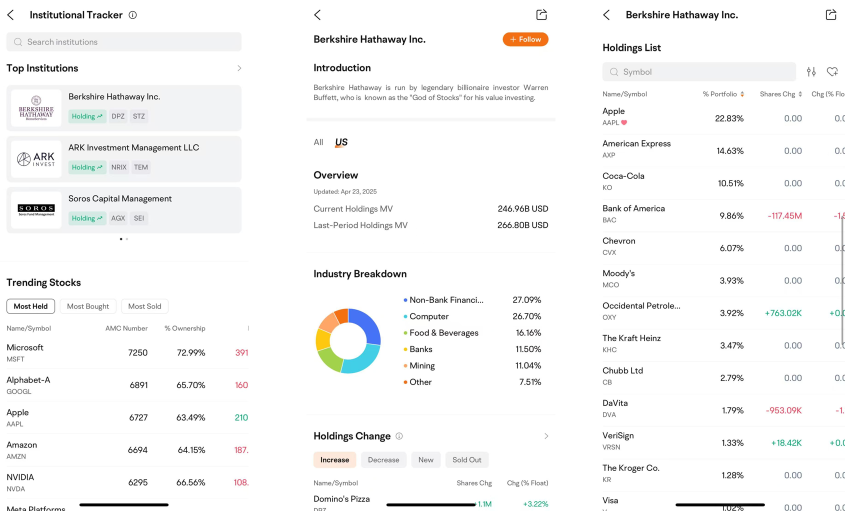
Task: Open Chevron CVX holding
Action: [723, 249]
